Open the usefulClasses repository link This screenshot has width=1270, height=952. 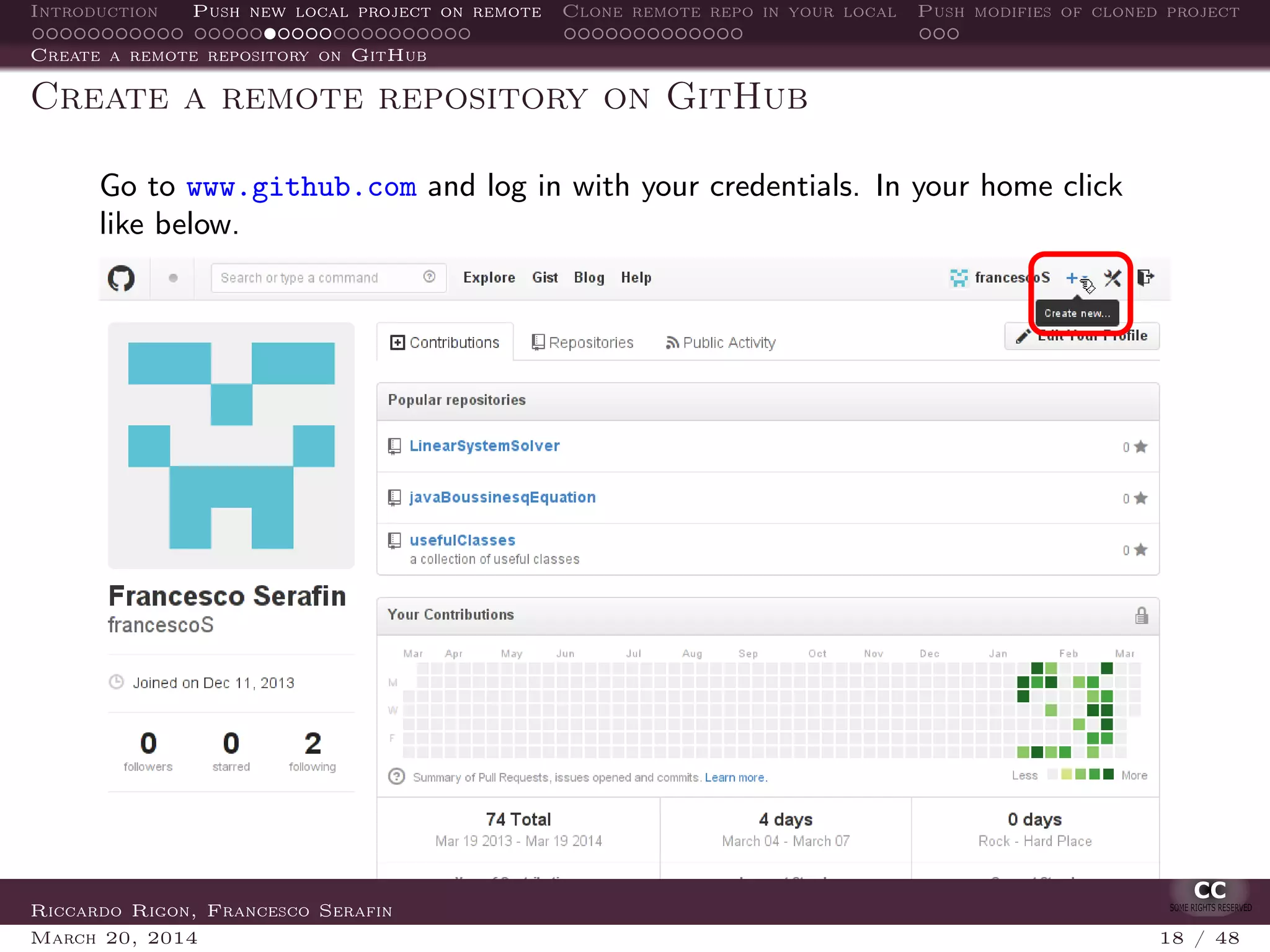(463, 540)
